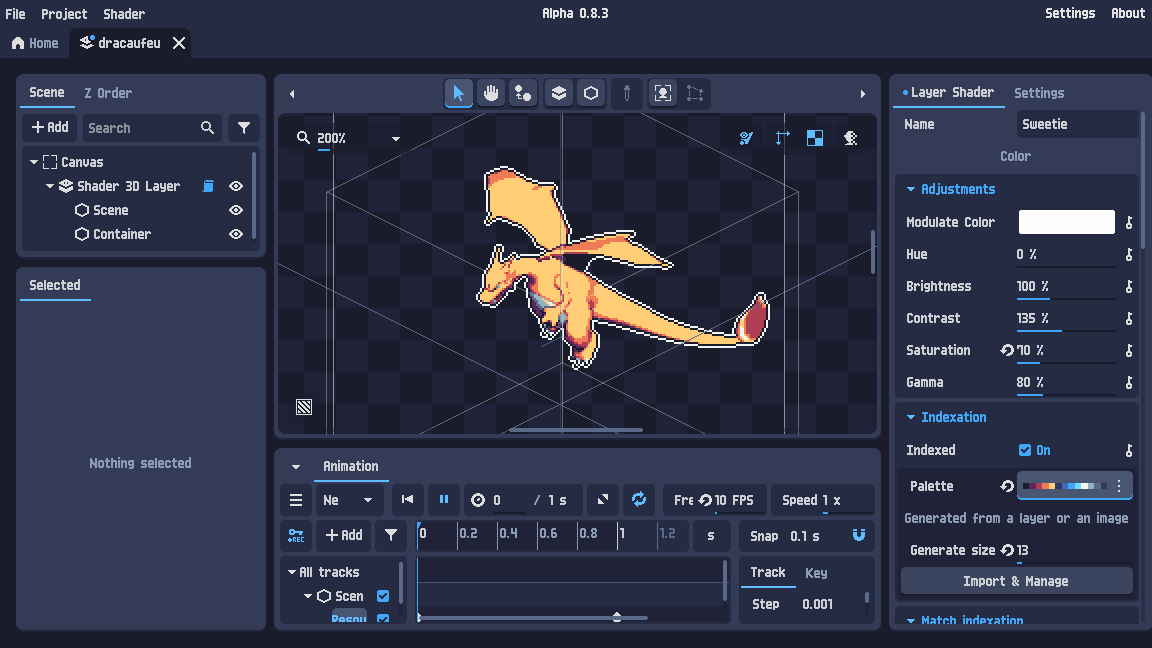Viewport: 1152px width, 648px height.
Task: Select the bounding box transform tool
Action: click(695, 93)
